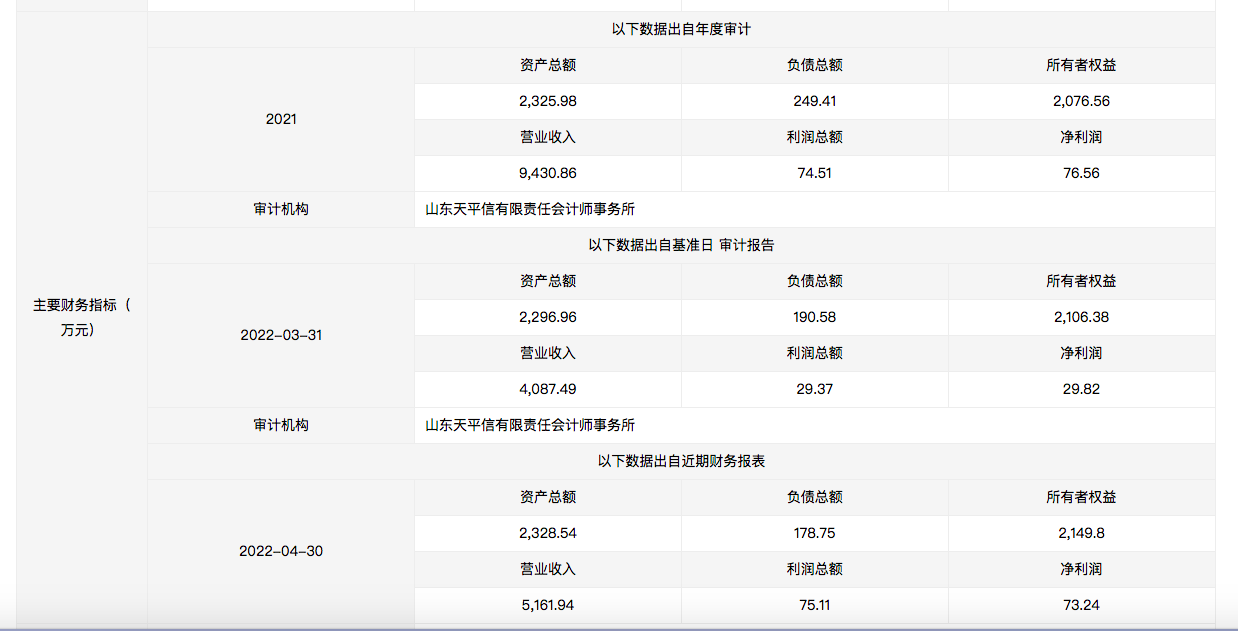The width and height of the screenshot is (1238, 631).
Task: Click the 营业收入 cell for 2021
Action: [x=547, y=137]
